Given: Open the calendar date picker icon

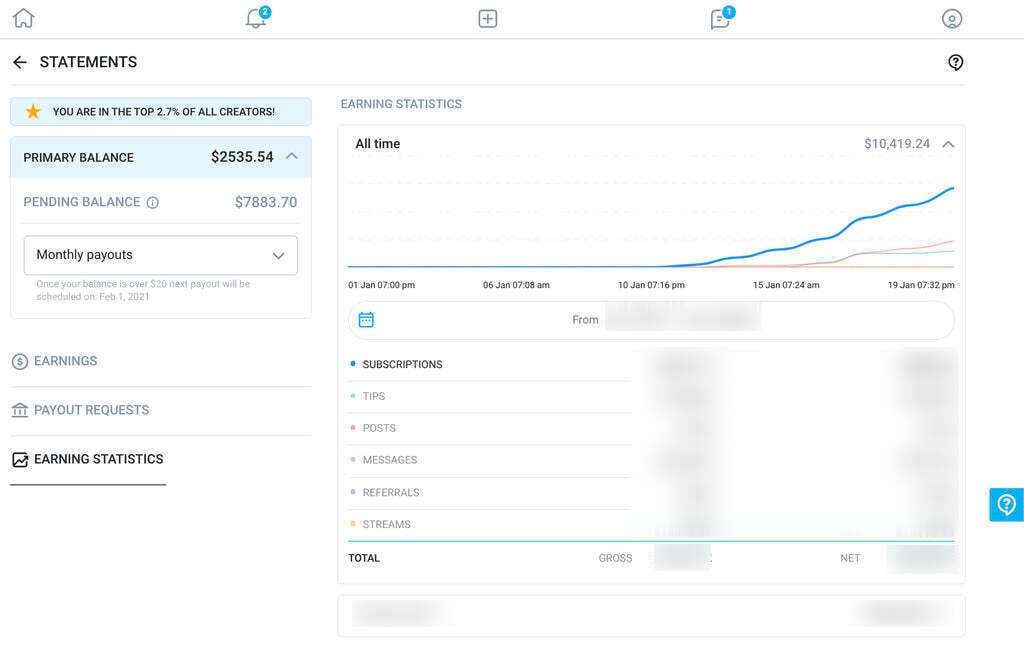Looking at the screenshot, I should click(366, 320).
